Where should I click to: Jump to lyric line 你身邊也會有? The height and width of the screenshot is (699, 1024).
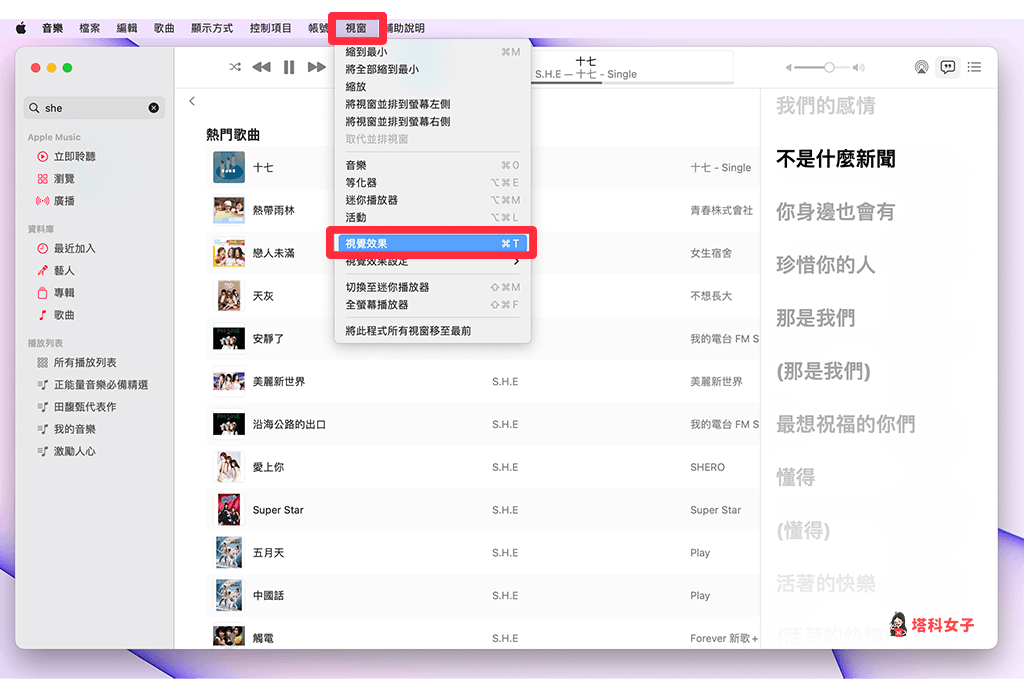pyautogui.click(x=835, y=212)
